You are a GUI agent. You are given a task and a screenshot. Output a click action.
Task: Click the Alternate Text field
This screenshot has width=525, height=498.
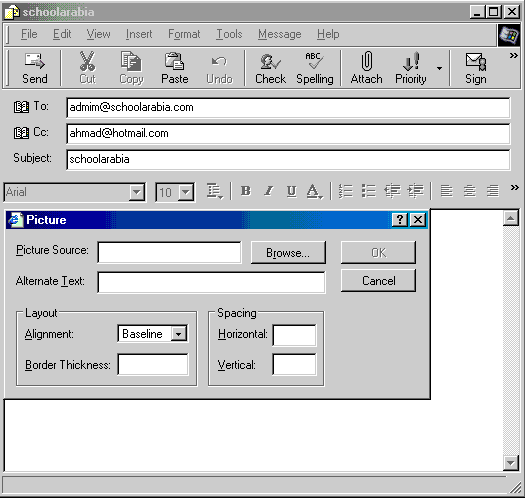coord(211,282)
